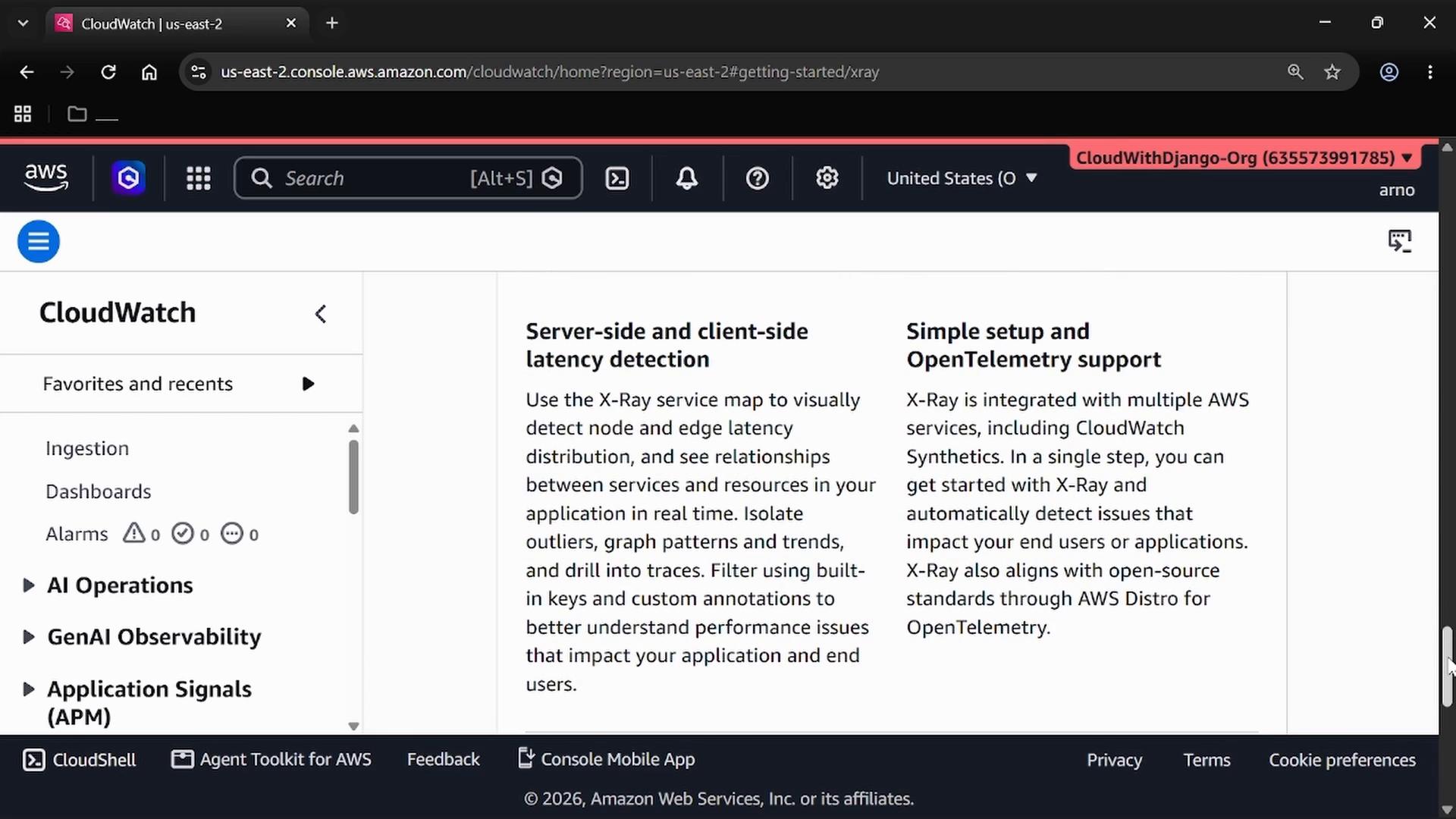The image size is (1456, 819).
Task: Open the Console Mobile App link
Action: [607, 759]
